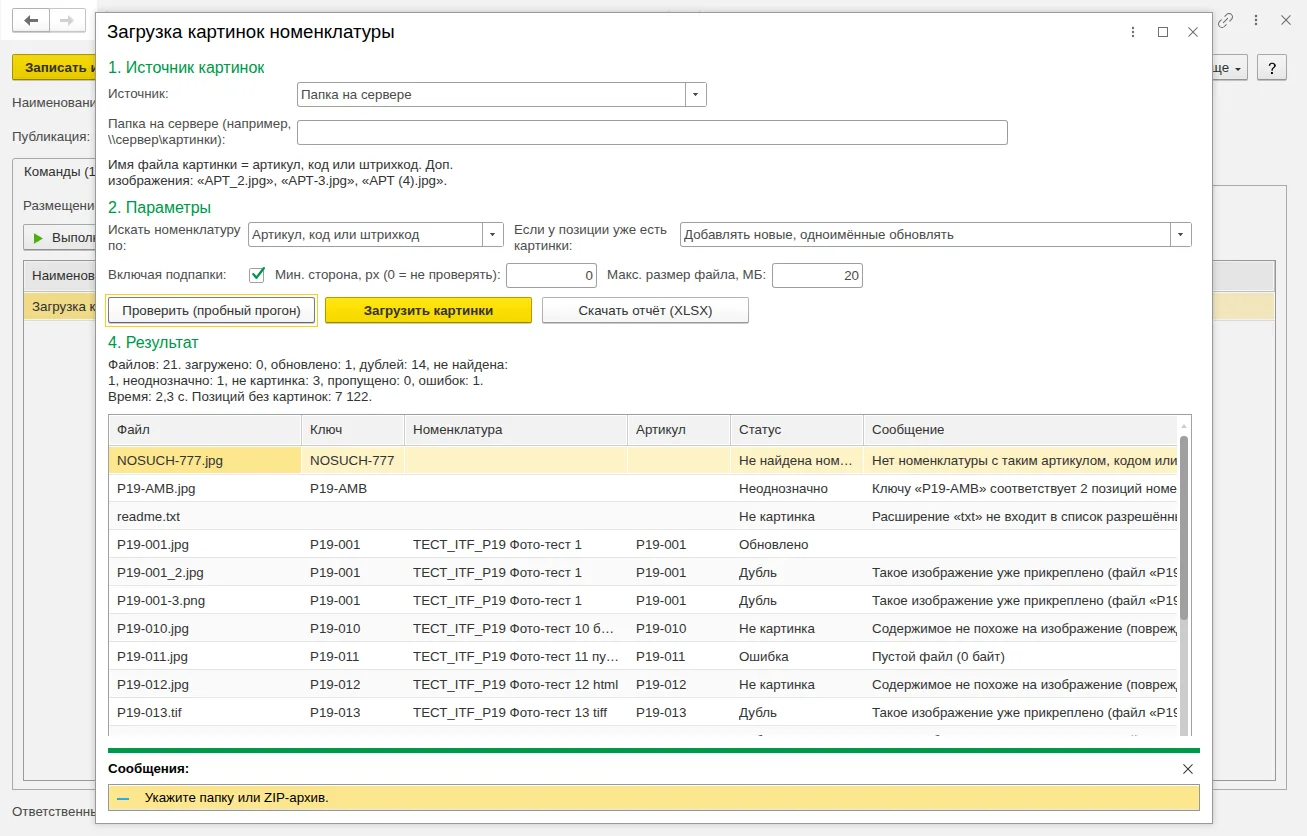
Task: Maximize the image upload dialog
Action: tap(1163, 32)
